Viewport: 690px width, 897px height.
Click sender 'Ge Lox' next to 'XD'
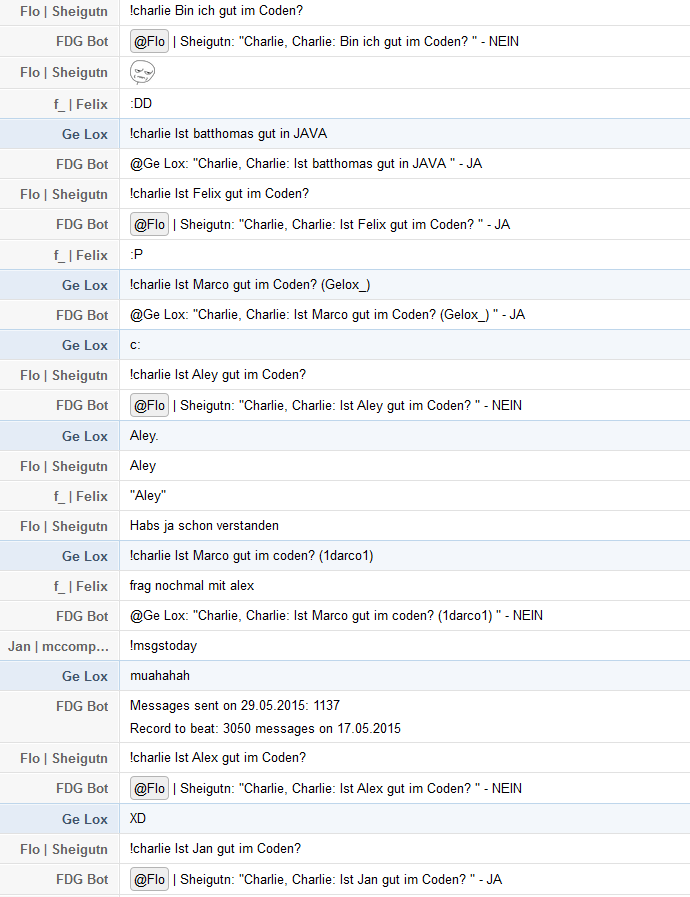click(x=85, y=819)
